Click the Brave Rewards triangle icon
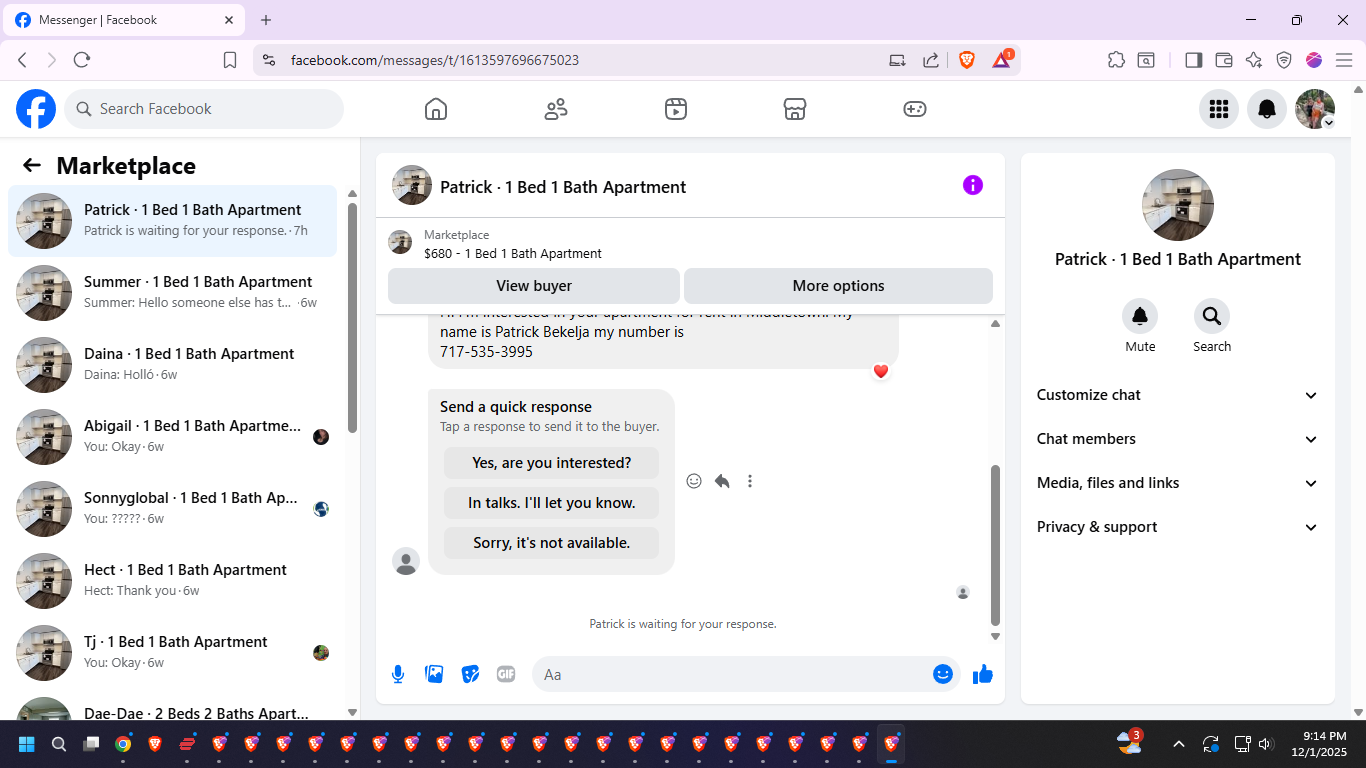Image resolution: width=1366 pixels, height=768 pixels. point(1002,60)
